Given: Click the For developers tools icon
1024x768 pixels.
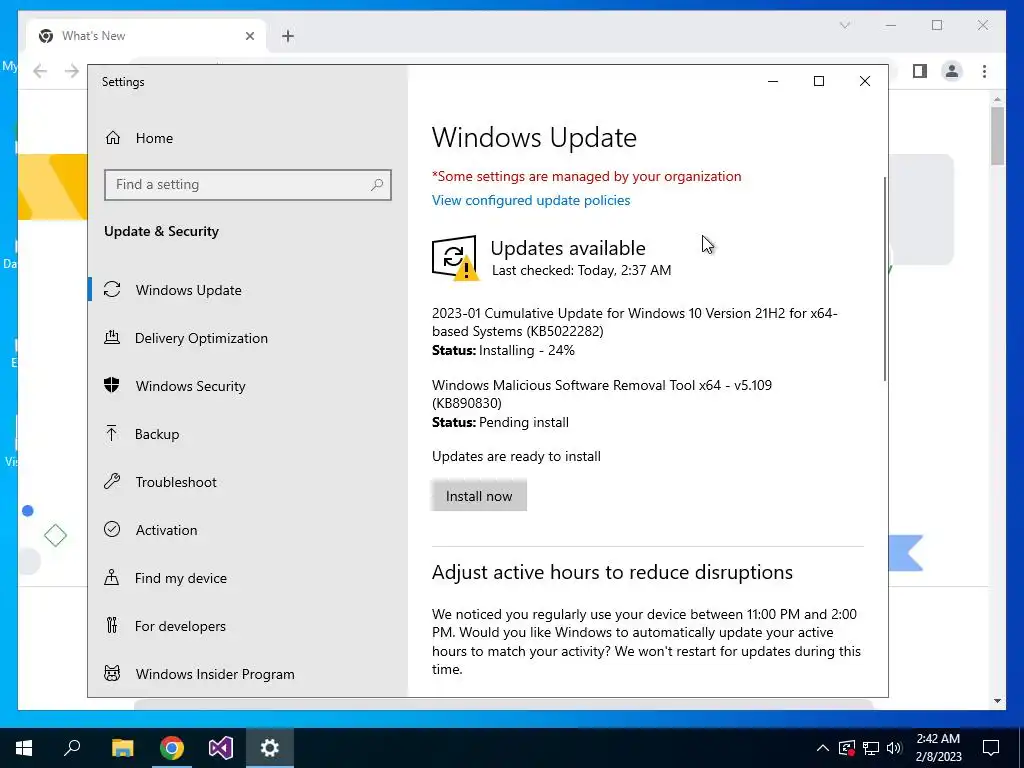Looking at the screenshot, I should point(112,626).
